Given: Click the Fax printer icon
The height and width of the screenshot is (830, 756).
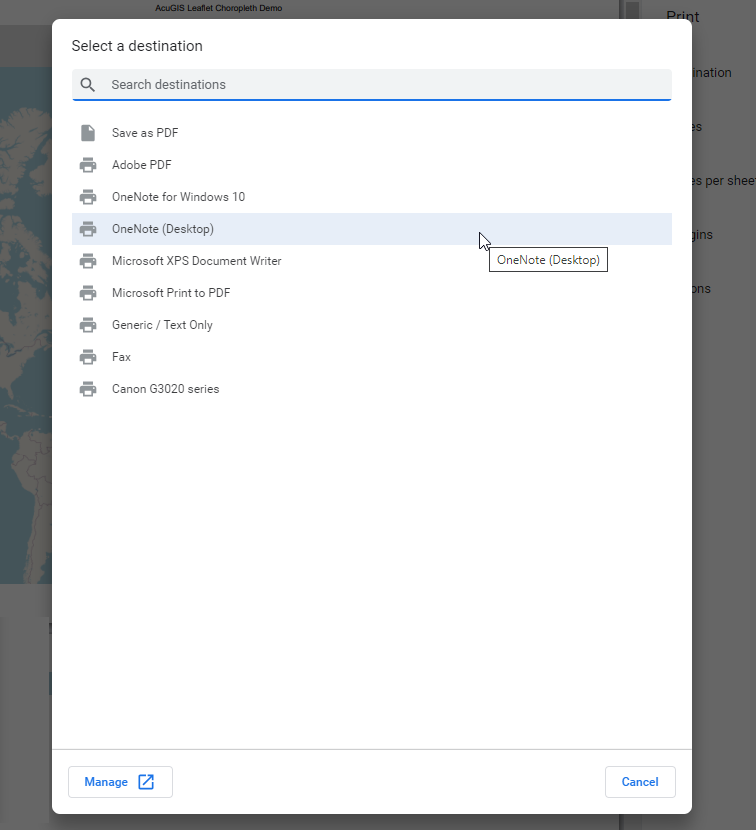Looking at the screenshot, I should coord(88,357).
